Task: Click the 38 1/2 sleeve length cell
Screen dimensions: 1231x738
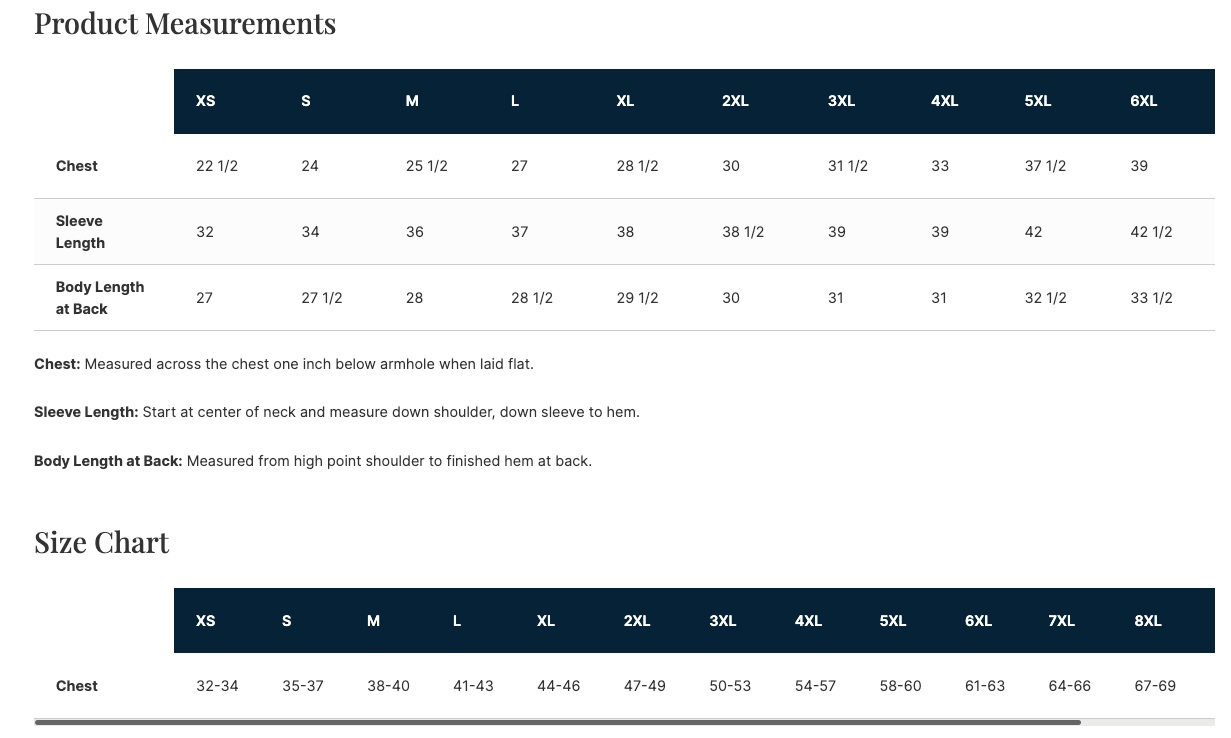Action: click(x=743, y=232)
